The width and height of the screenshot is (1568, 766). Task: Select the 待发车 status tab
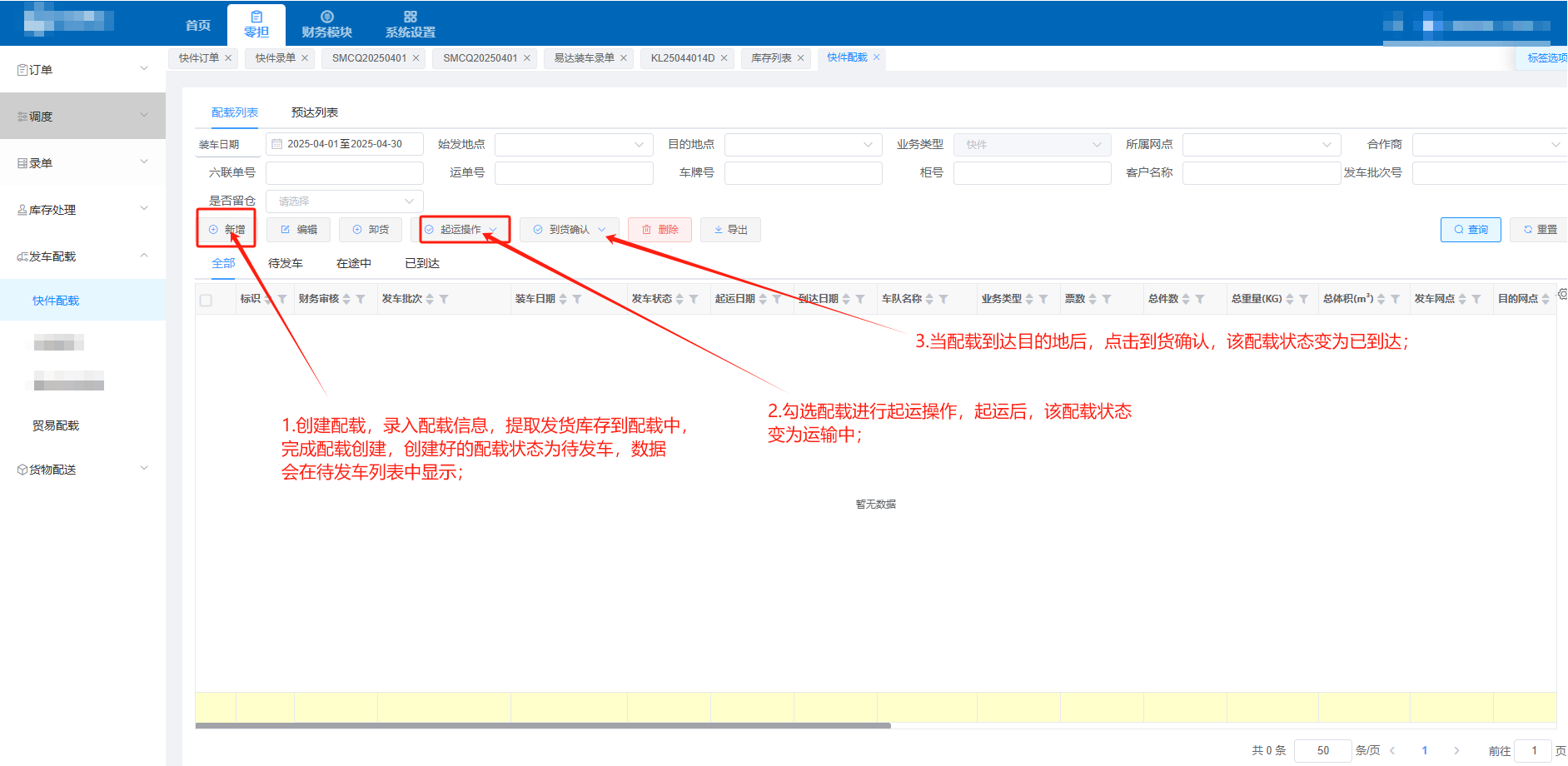click(285, 263)
